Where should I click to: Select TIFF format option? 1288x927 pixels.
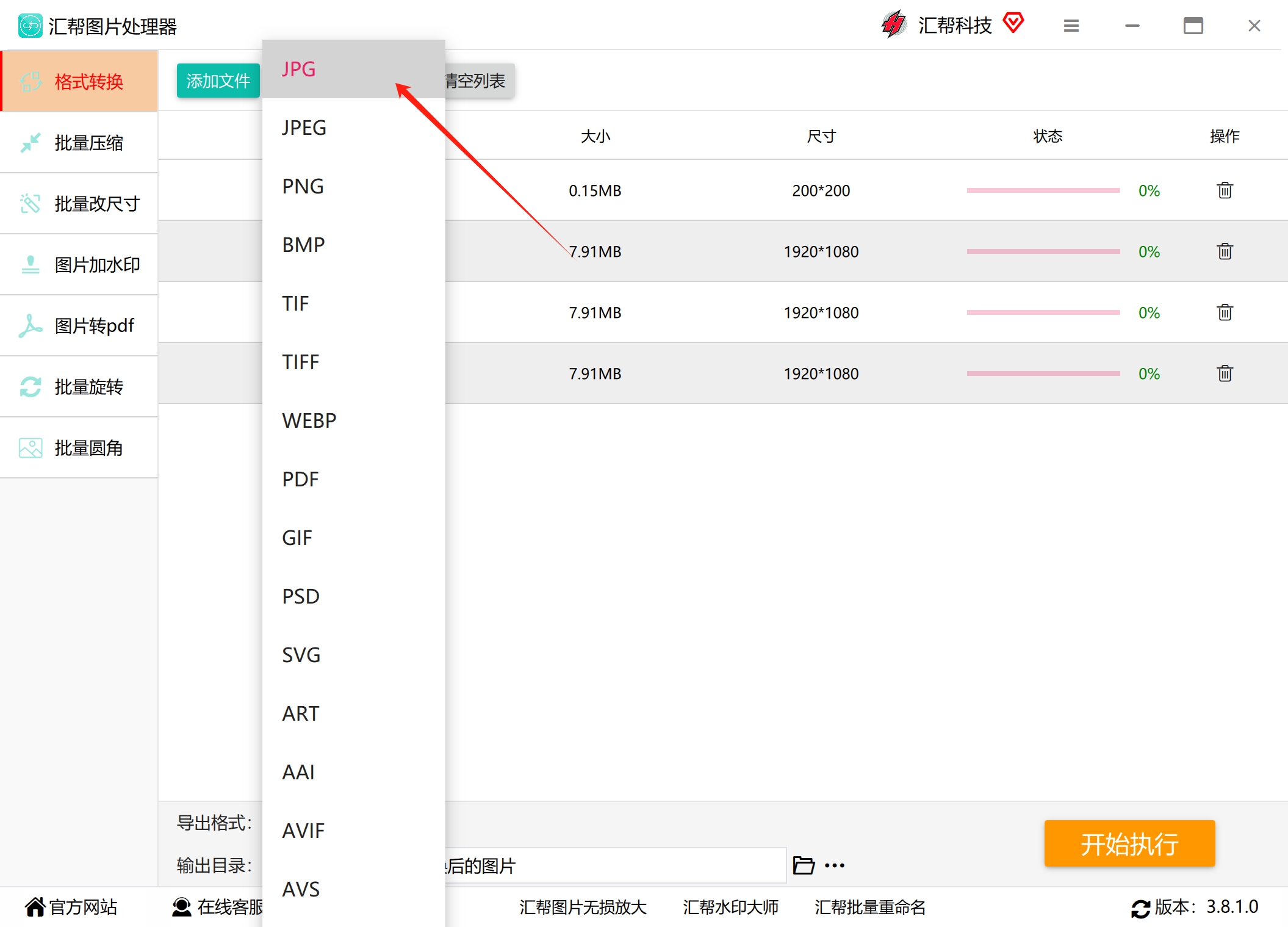pos(354,362)
